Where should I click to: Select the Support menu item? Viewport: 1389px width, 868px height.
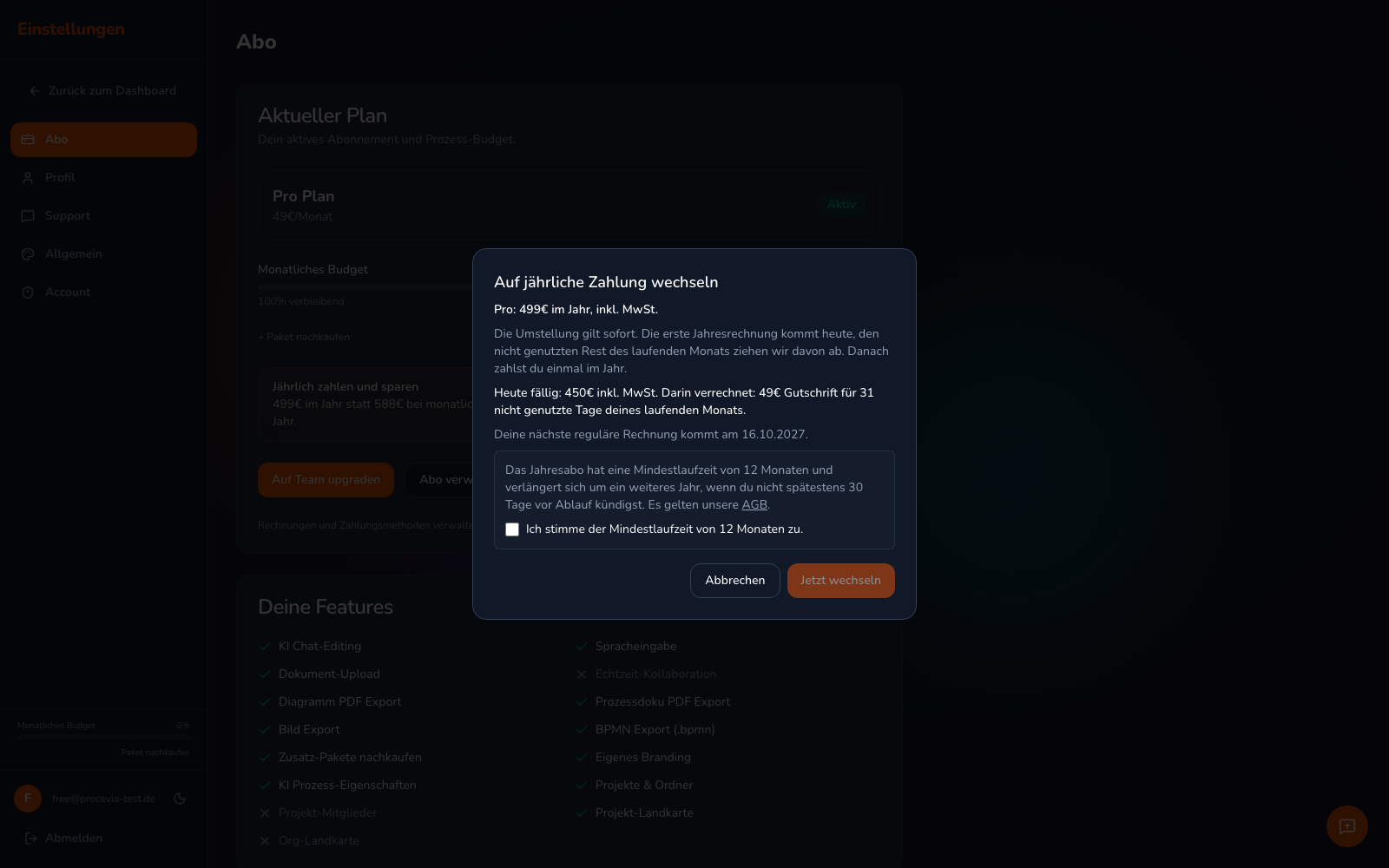pos(103,216)
